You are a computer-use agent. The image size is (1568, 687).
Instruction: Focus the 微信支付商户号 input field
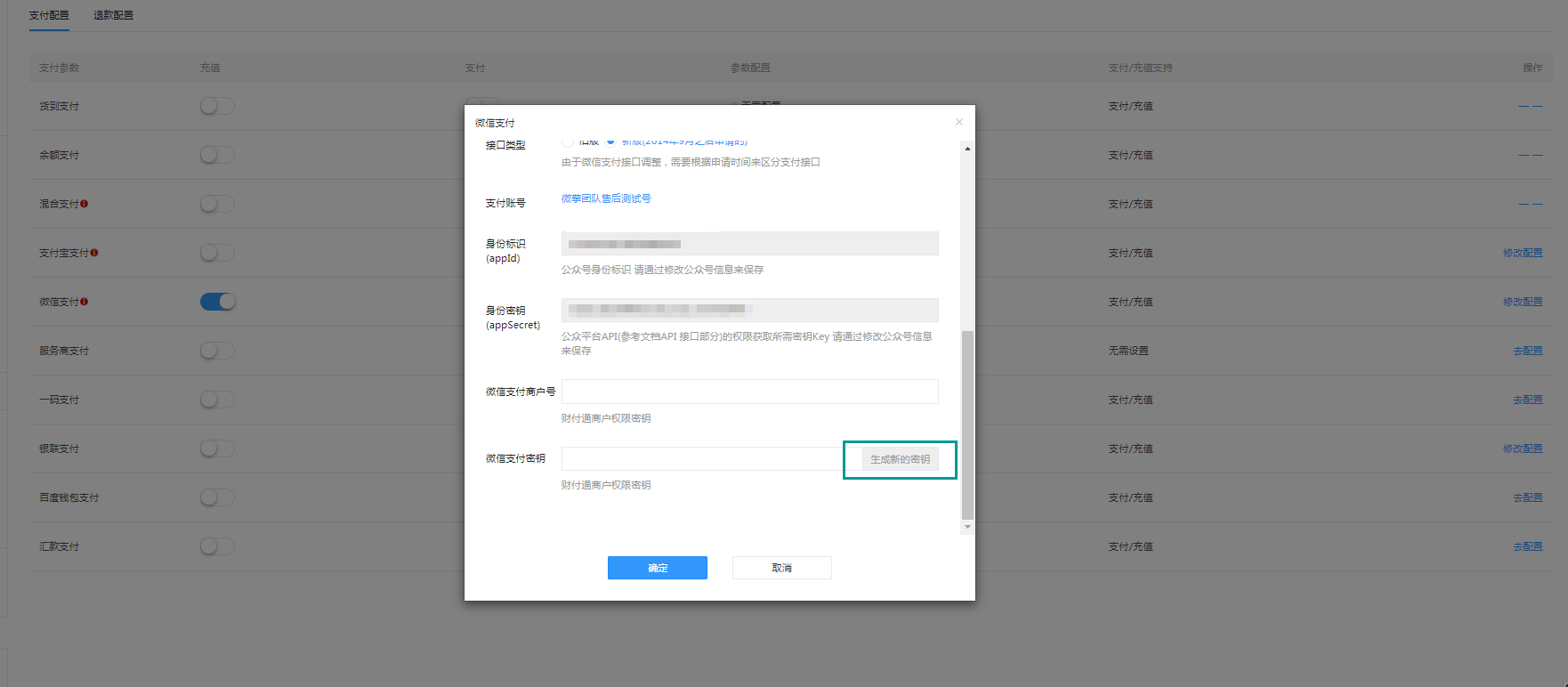[x=750, y=392]
